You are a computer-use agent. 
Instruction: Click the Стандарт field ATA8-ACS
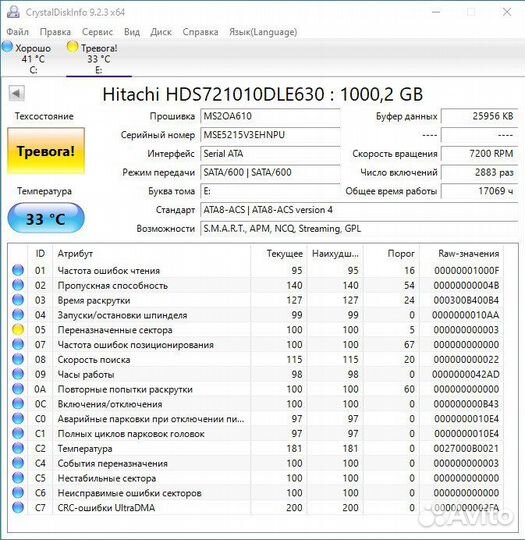pos(359,210)
